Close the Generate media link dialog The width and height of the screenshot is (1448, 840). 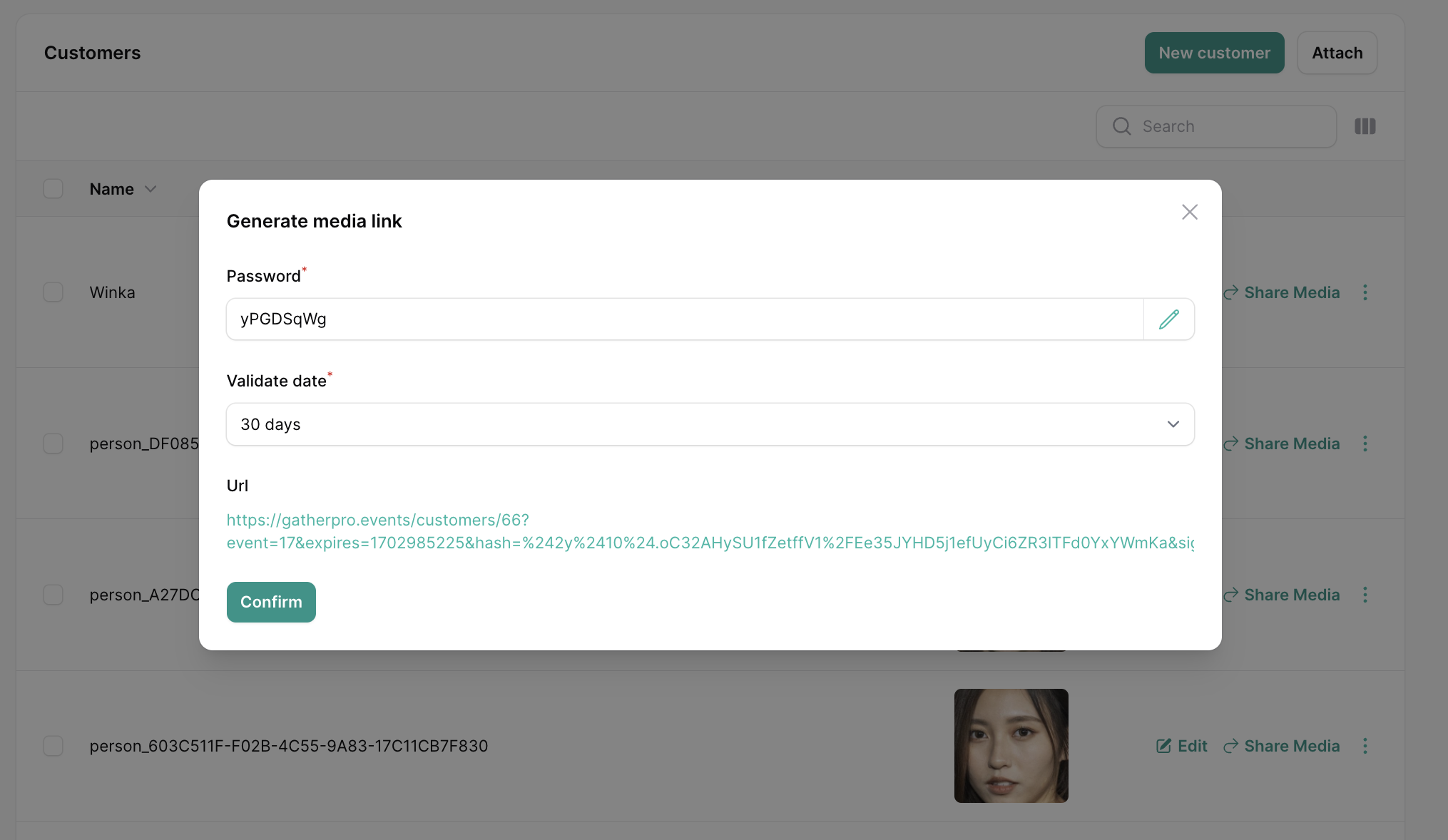(x=1189, y=212)
